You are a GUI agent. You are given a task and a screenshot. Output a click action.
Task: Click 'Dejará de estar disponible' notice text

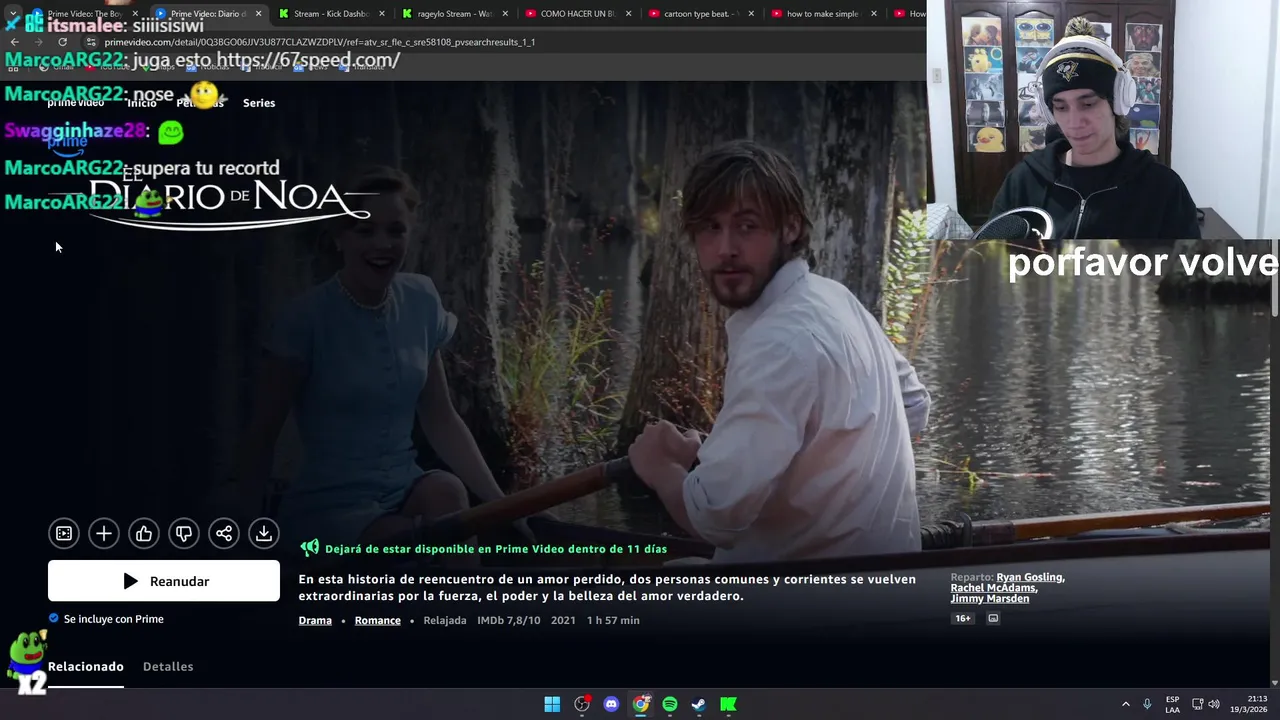tap(496, 549)
